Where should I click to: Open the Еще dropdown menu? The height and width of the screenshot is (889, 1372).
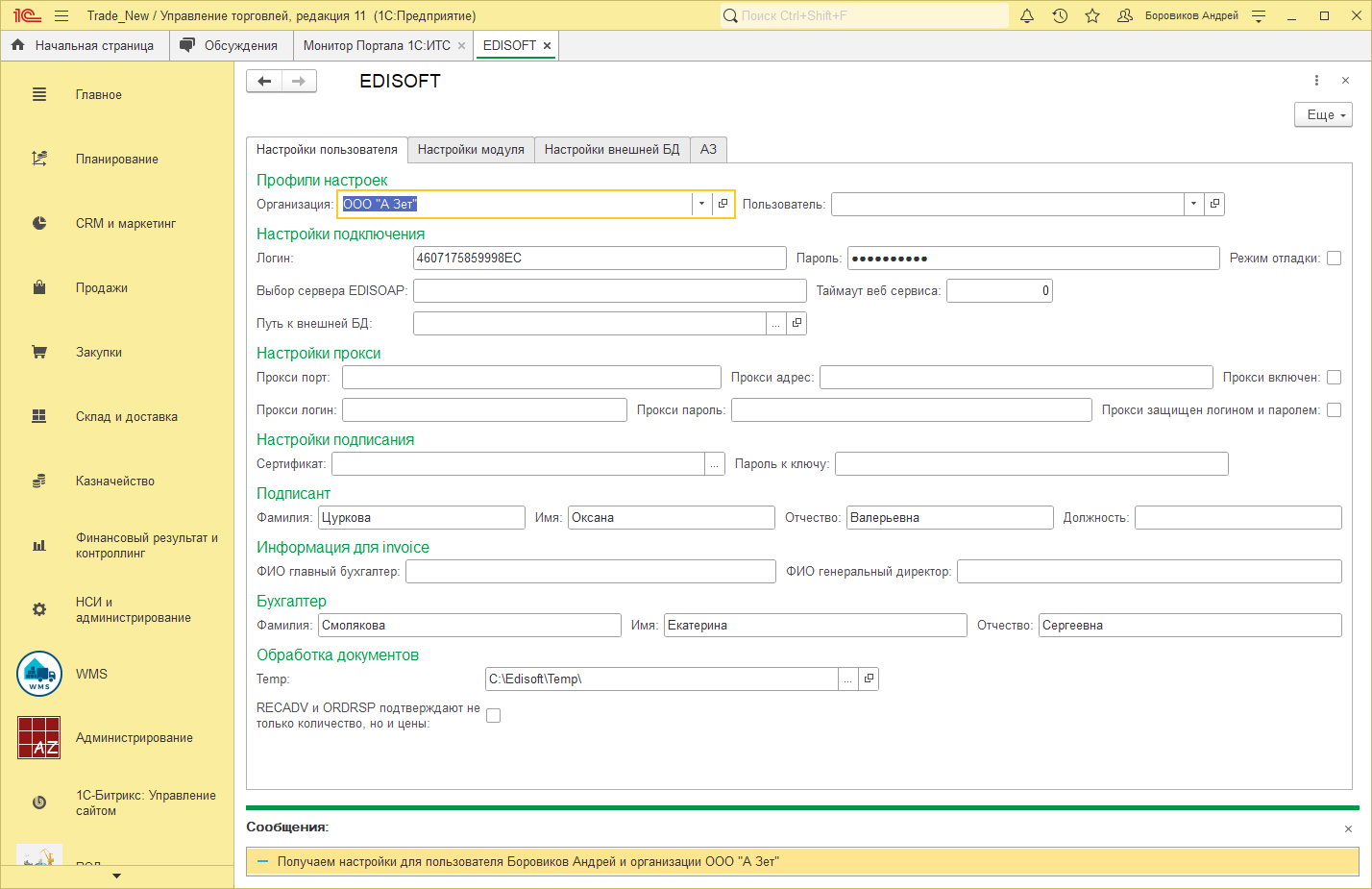[x=1323, y=114]
